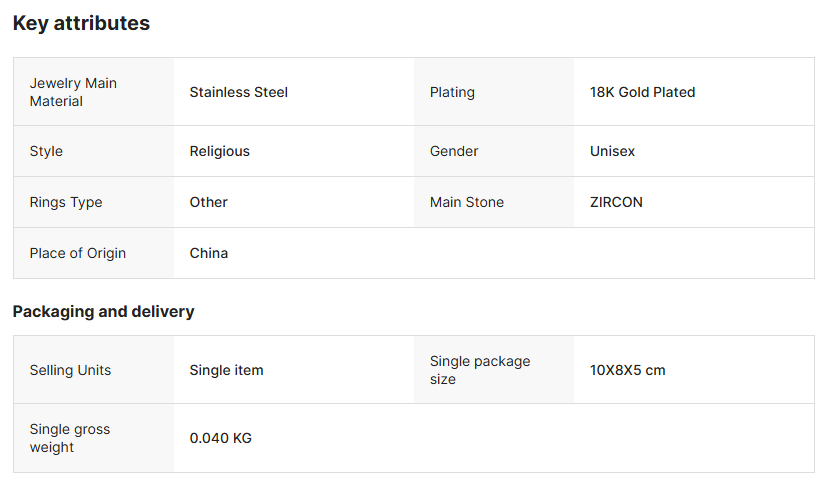This screenshot has height=479, width=821.
Task: Select the Gender label cell
Action: coord(454,151)
